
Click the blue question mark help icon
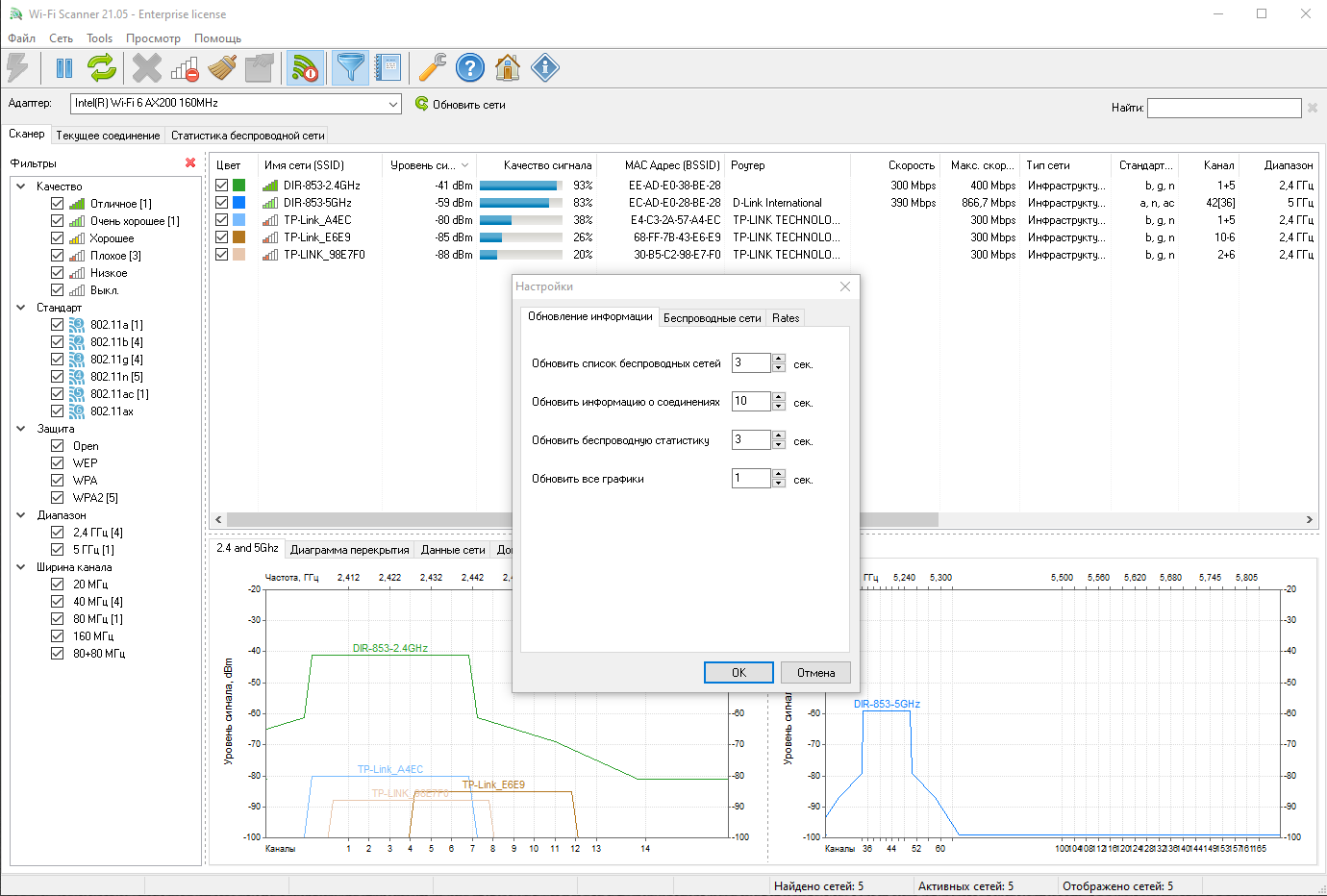point(469,68)
